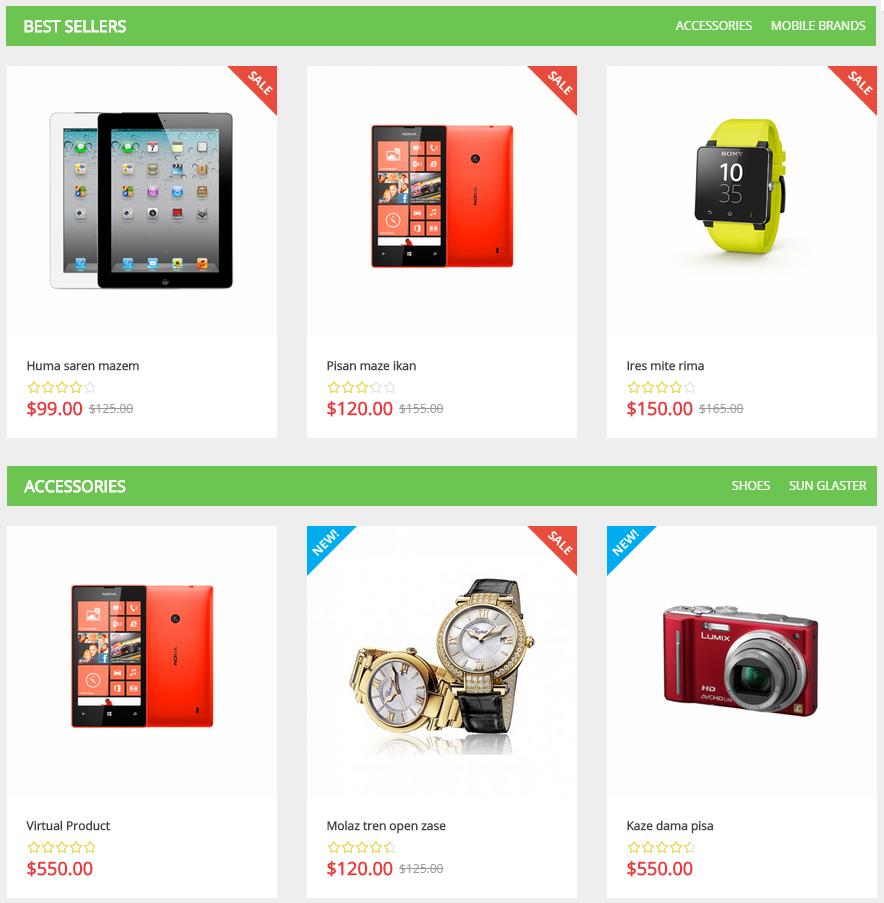Open the Sun Glaster tab

coord(828,486)
